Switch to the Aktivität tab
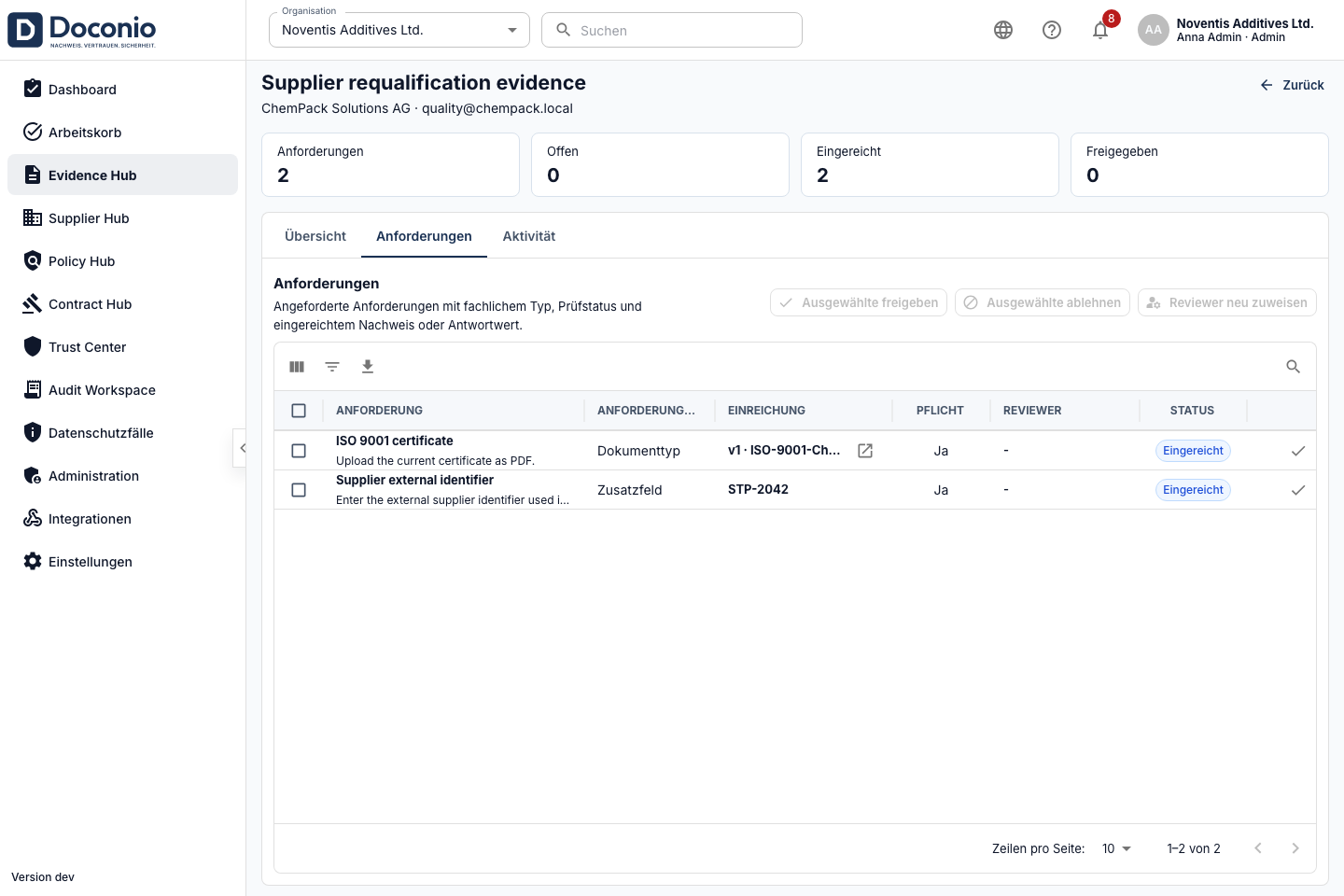This screenshot has width=1344, height=896. point(529,236)
